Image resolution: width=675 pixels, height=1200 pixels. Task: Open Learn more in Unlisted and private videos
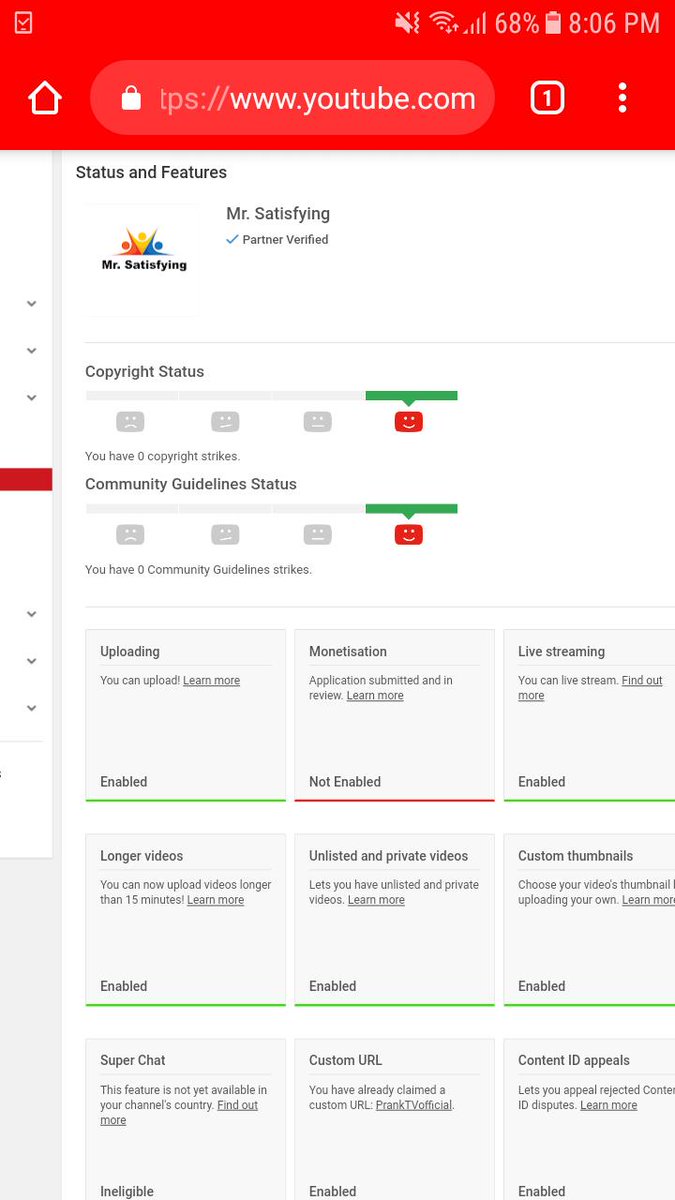[376, 900]
